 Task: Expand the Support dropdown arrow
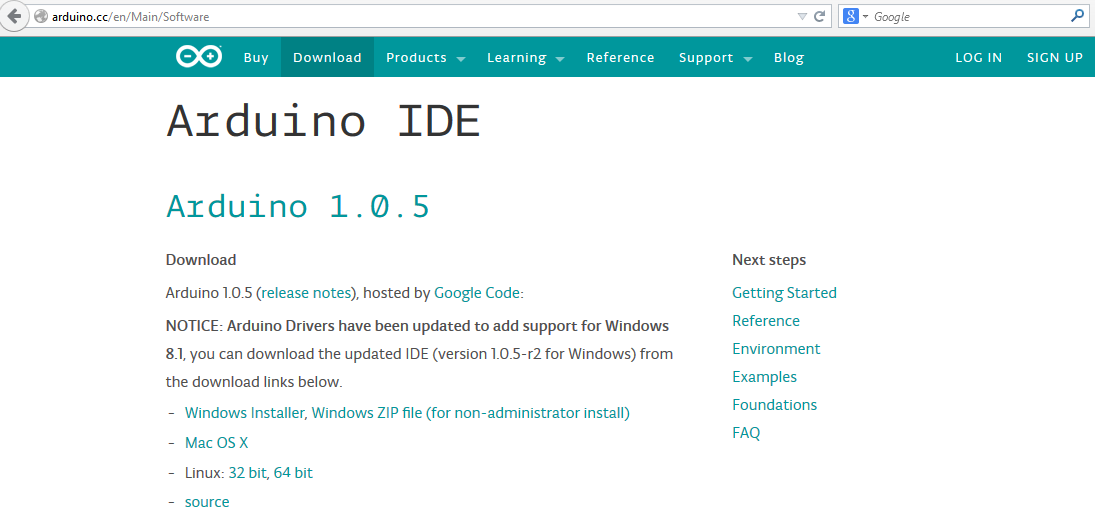click(x=748, y=59)
